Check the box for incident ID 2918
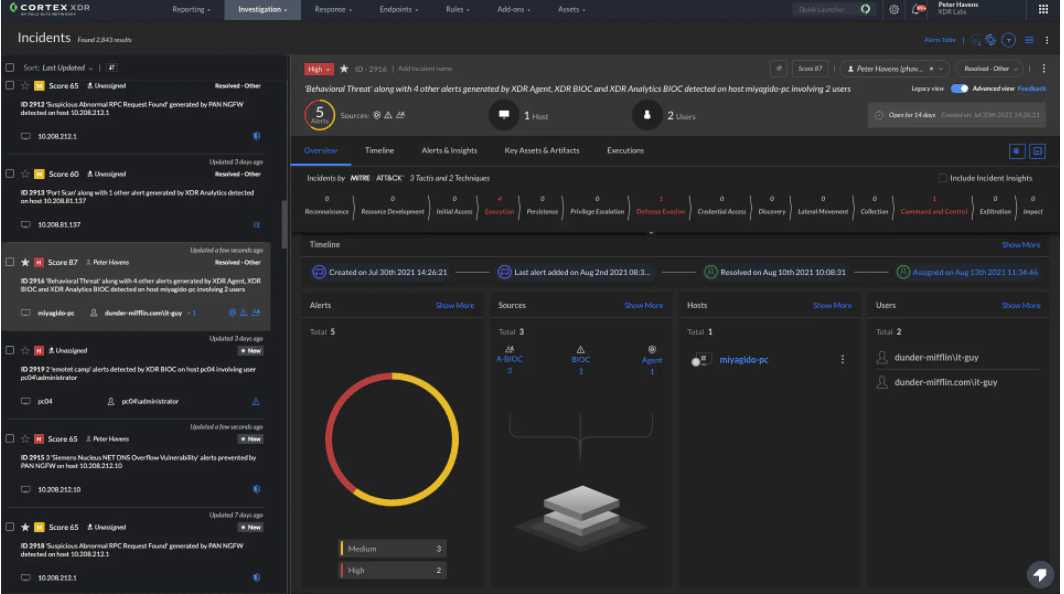 click(x=10, y=527)
